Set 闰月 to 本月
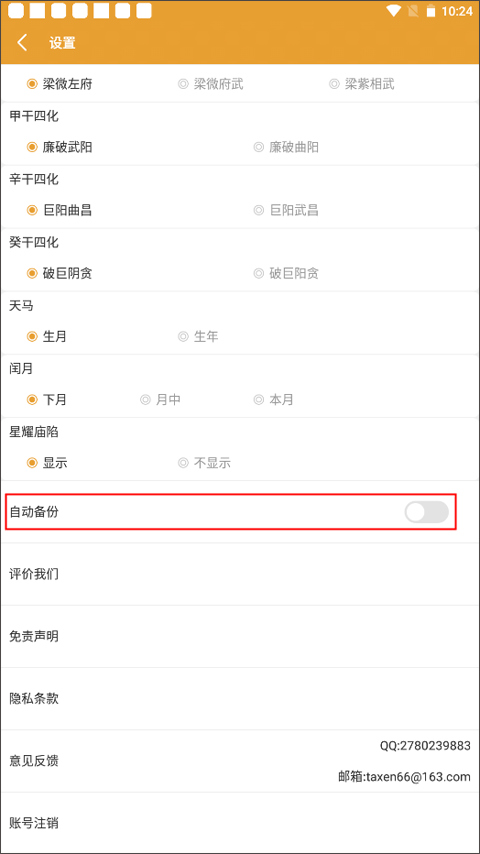The width and height of the screenshot is (480, 854). click(274, 400)
